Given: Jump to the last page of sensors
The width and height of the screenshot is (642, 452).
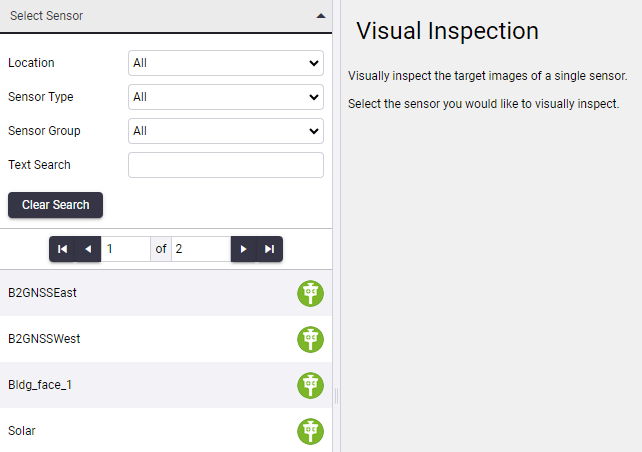Looking at the screenshot, I should pyautogui.click(x=269, y=249).
